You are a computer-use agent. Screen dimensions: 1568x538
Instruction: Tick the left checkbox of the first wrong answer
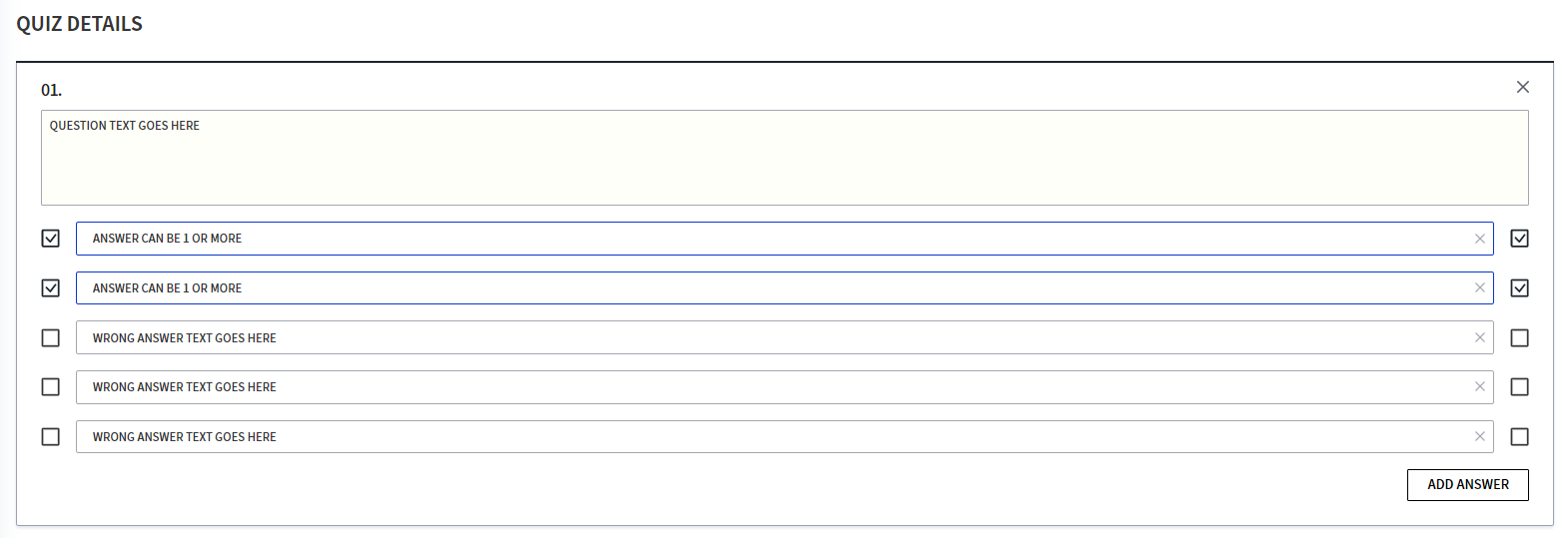tap(51, 337)
